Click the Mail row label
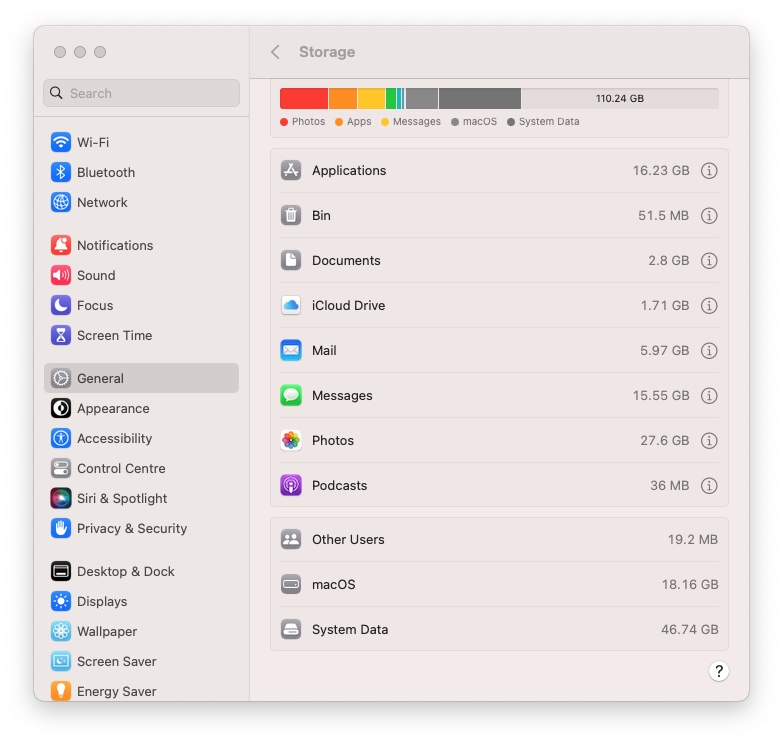 pyautogui.click(x=324, y=351)
